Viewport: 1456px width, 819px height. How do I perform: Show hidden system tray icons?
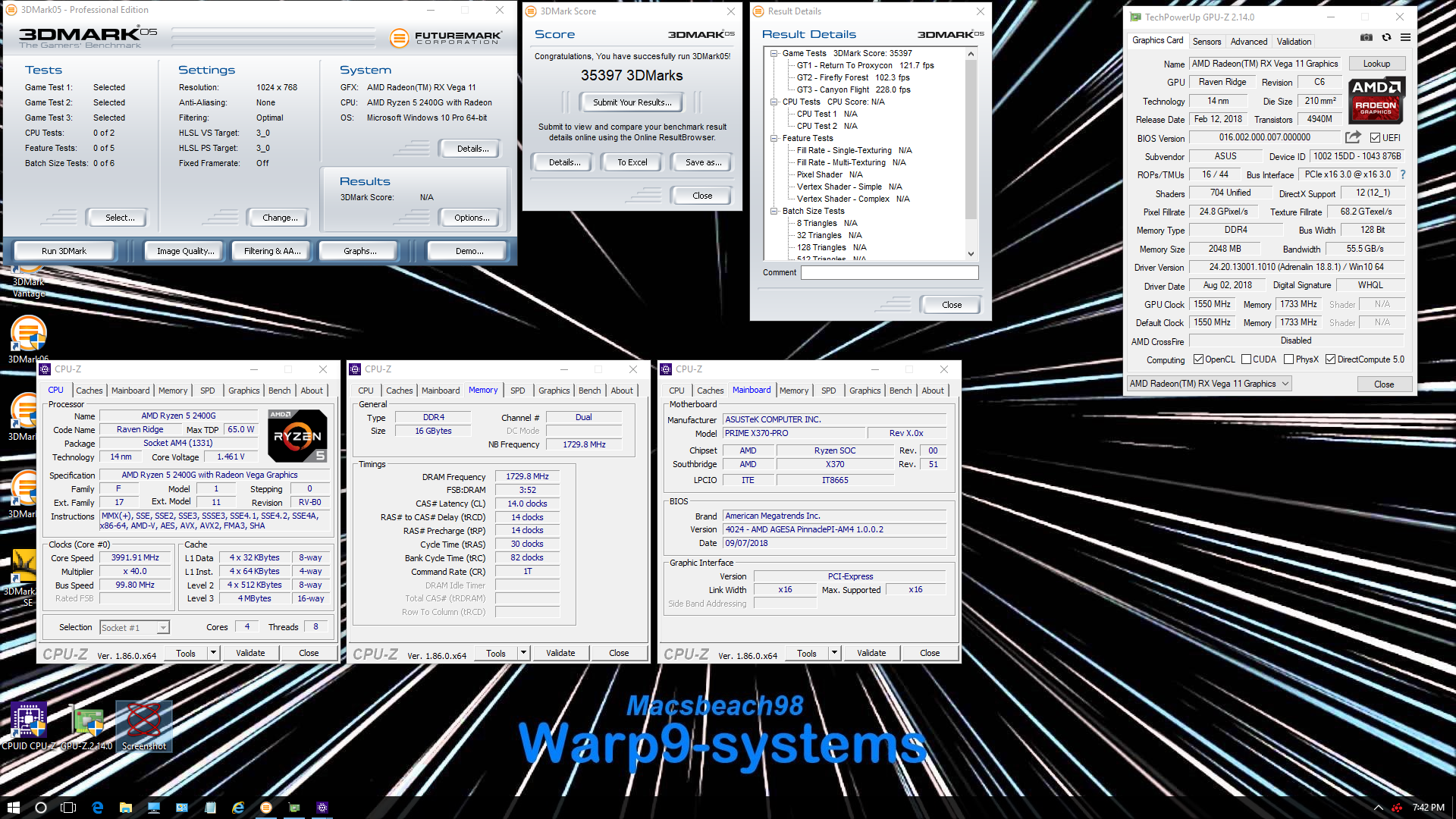tap(1378, 808)
